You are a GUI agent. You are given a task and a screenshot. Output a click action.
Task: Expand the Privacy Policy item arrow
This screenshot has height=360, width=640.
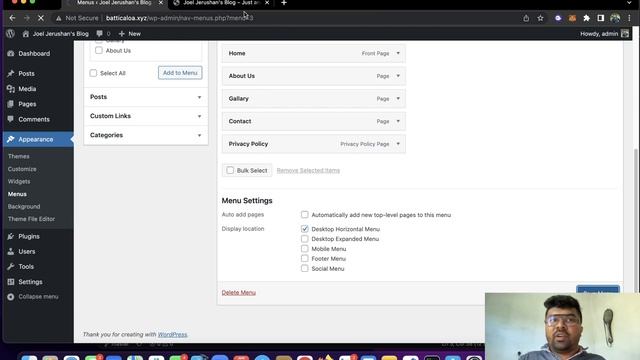398,144
